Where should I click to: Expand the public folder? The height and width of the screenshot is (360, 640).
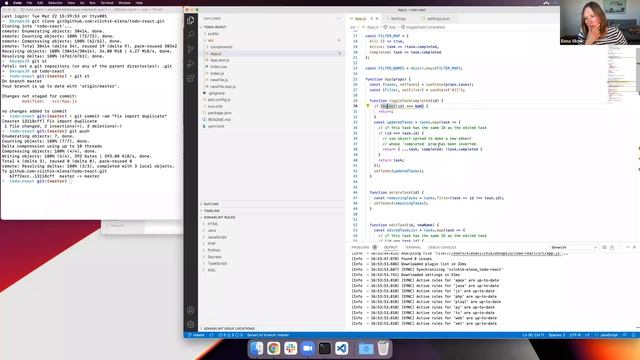213,34
